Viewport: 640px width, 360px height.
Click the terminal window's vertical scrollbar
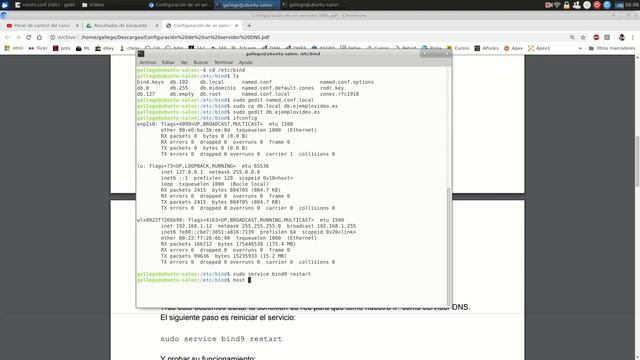[449, 247]
